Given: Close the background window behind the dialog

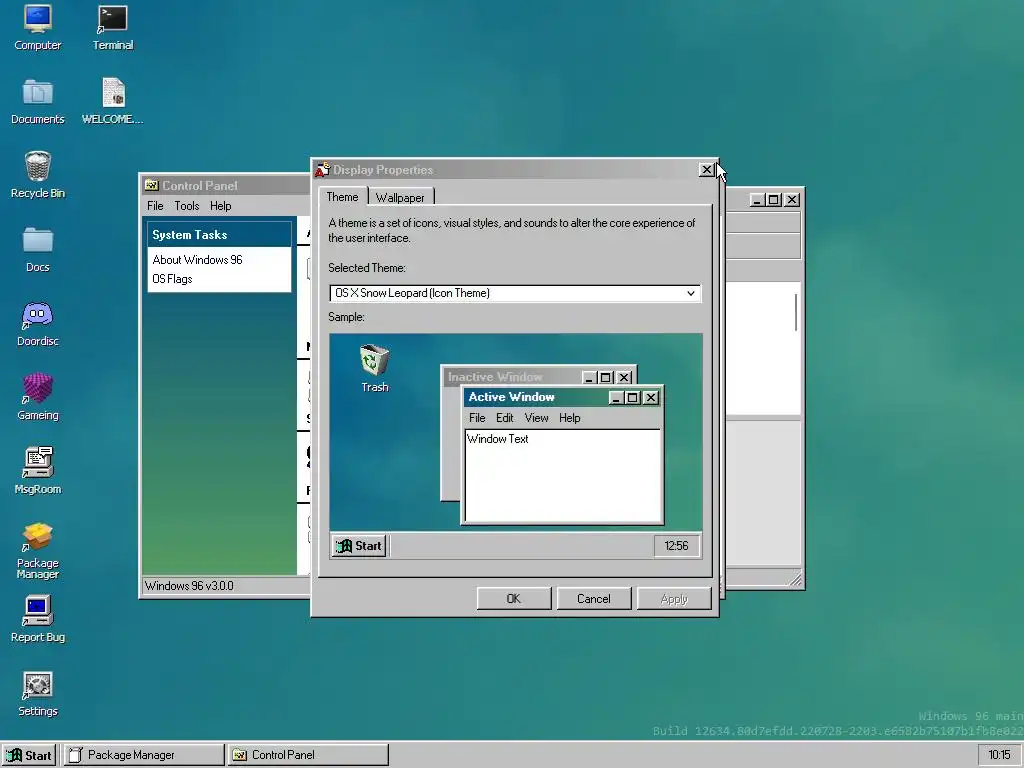Looking at the screenshot, I should (x=792, y=200).
